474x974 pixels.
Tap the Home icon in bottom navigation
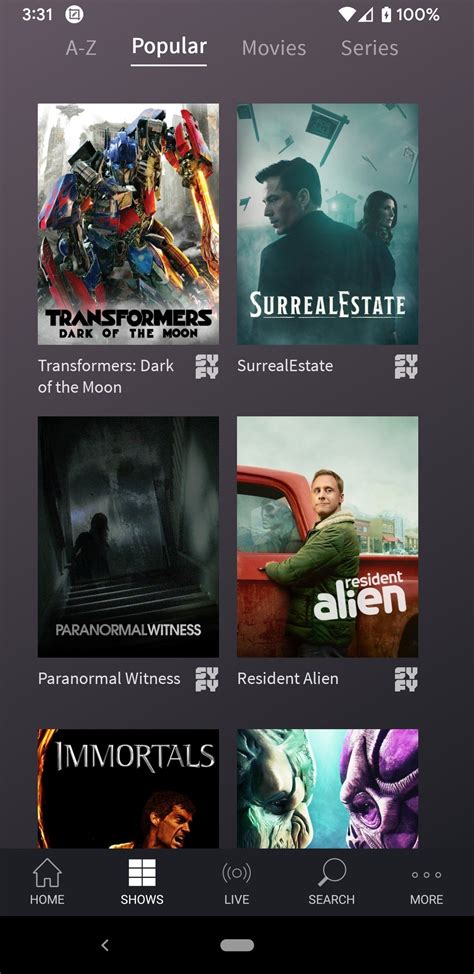click(47, 873)
